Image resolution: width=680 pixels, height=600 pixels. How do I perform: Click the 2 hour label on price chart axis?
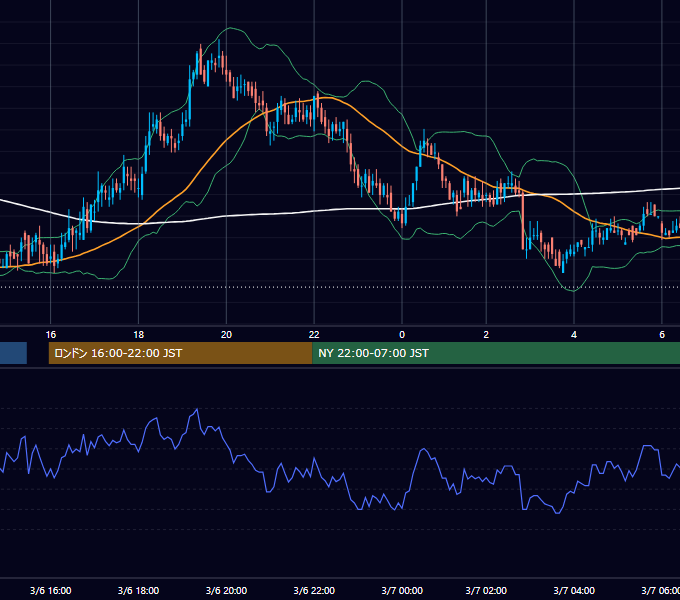click(x=486, y=335)
